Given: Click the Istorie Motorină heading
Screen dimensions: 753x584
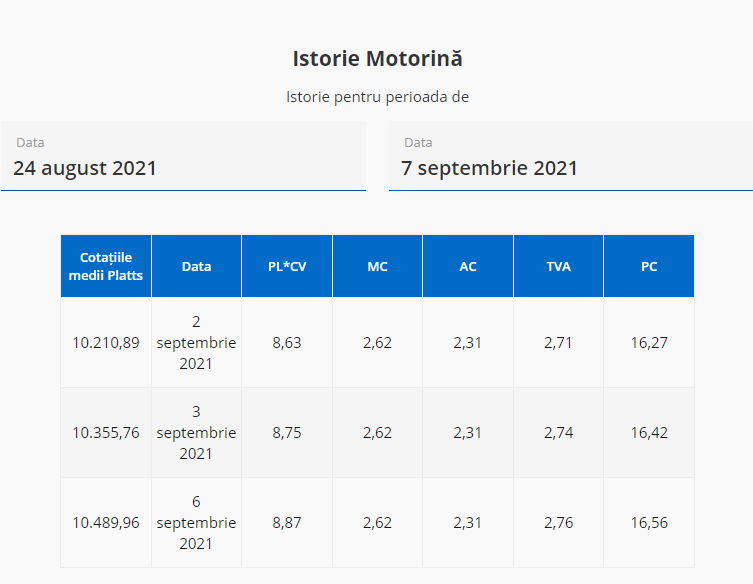Looking at the screenshot, I should pyautogui.click(x=377, y=58).
